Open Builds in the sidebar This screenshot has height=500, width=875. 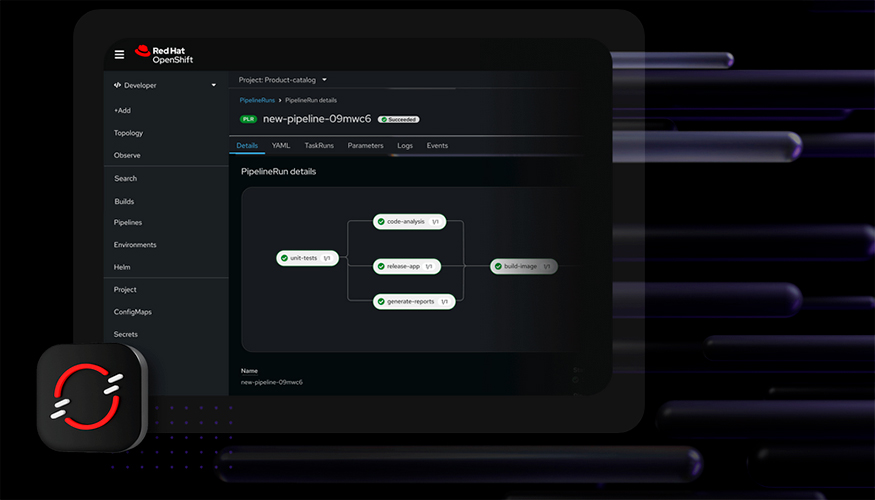pyautogui.click(x=124, y=201)
